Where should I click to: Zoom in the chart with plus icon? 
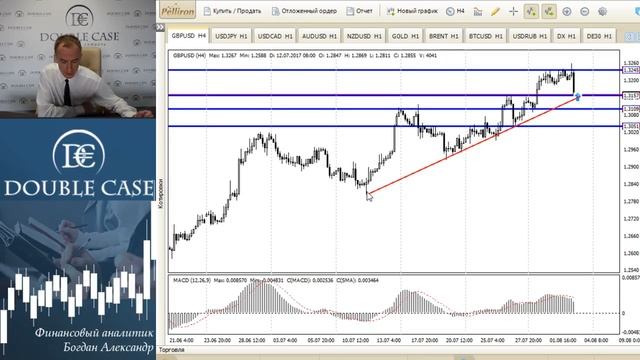567,11
